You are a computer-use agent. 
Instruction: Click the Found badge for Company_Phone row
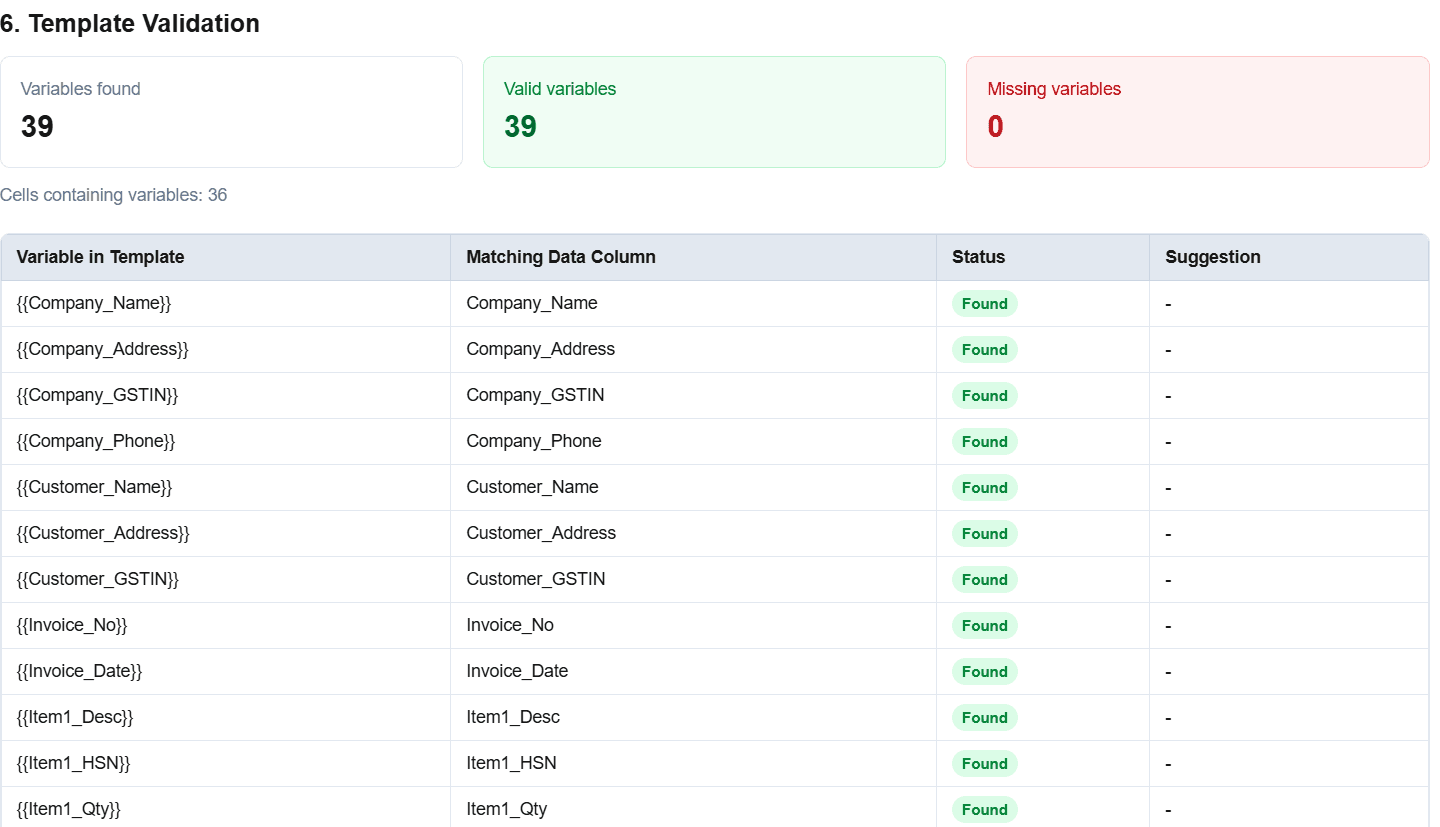point(985,442)
